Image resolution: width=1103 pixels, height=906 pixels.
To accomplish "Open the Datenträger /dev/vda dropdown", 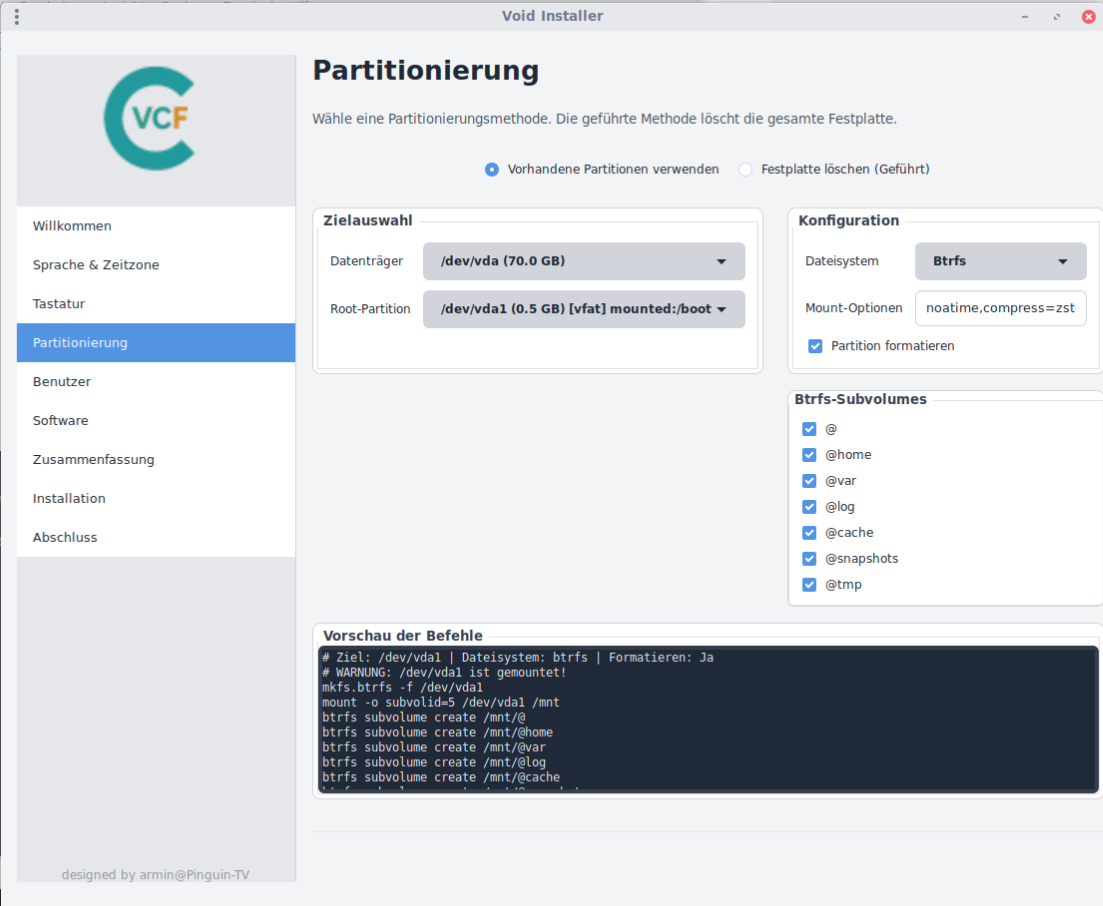I will [x=583, y=261].
